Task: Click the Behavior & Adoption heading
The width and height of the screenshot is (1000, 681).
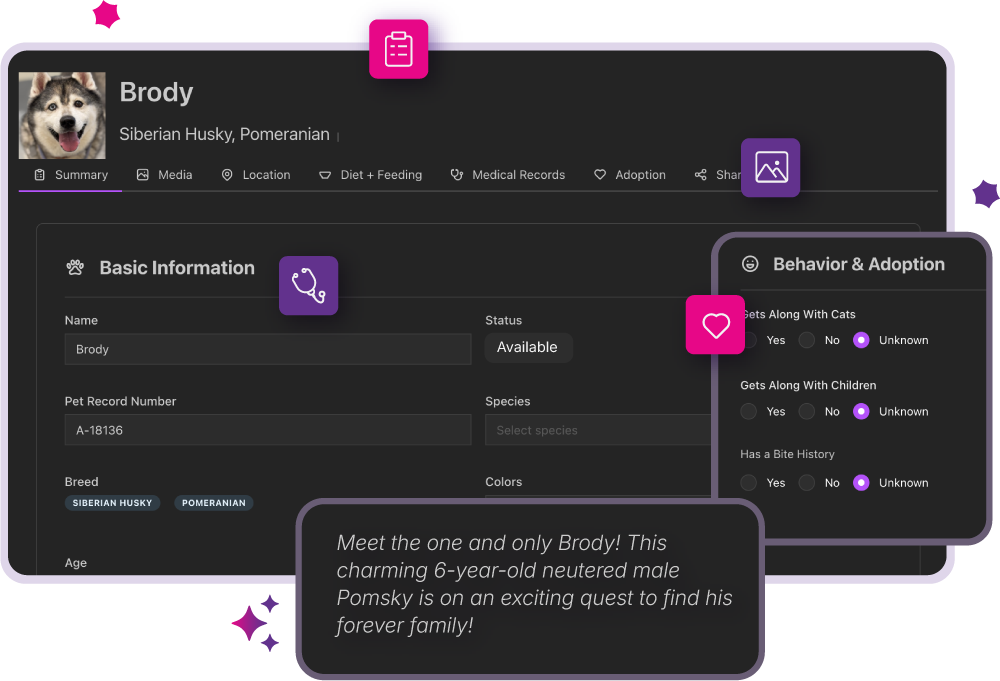Action: pos(858,263)
